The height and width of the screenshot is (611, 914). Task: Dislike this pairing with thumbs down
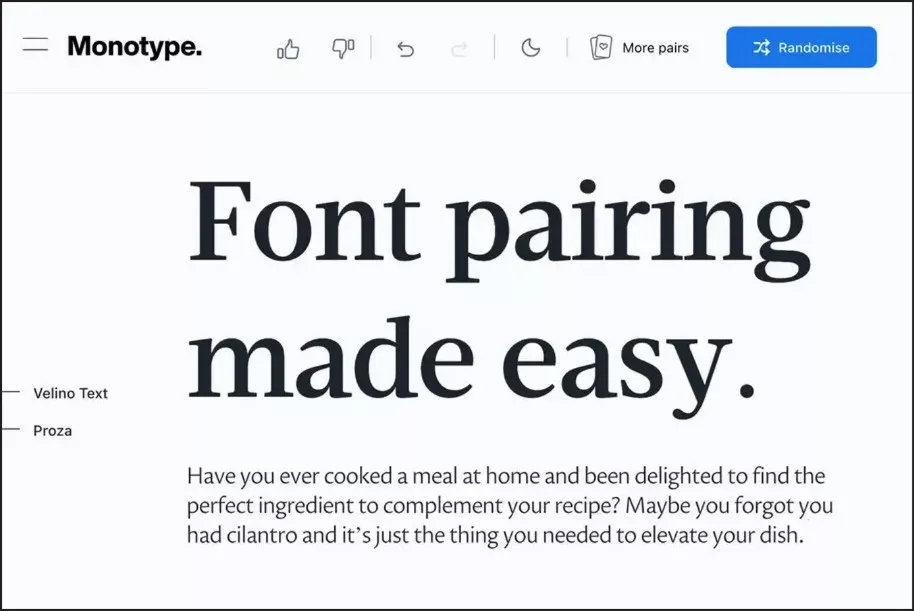pos(343,48)
